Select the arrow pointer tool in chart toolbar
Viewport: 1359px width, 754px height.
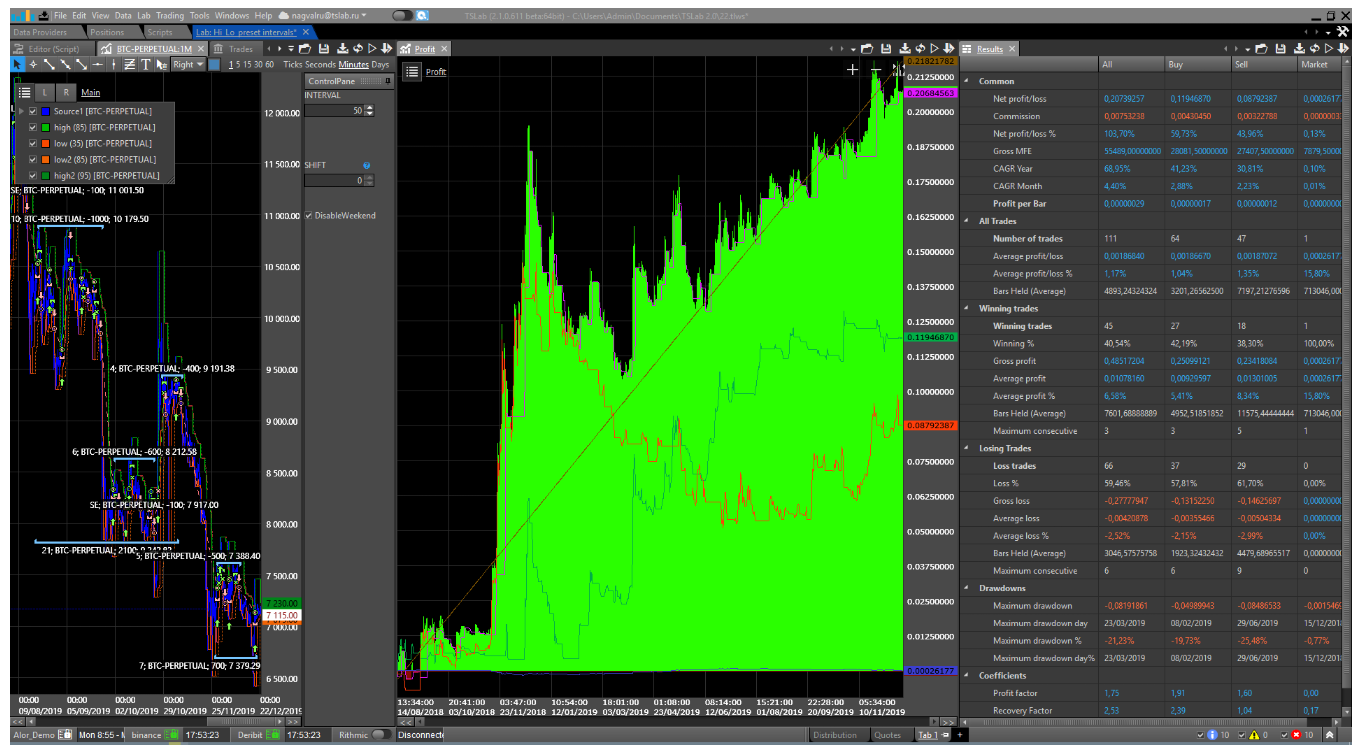coord(17,64)
